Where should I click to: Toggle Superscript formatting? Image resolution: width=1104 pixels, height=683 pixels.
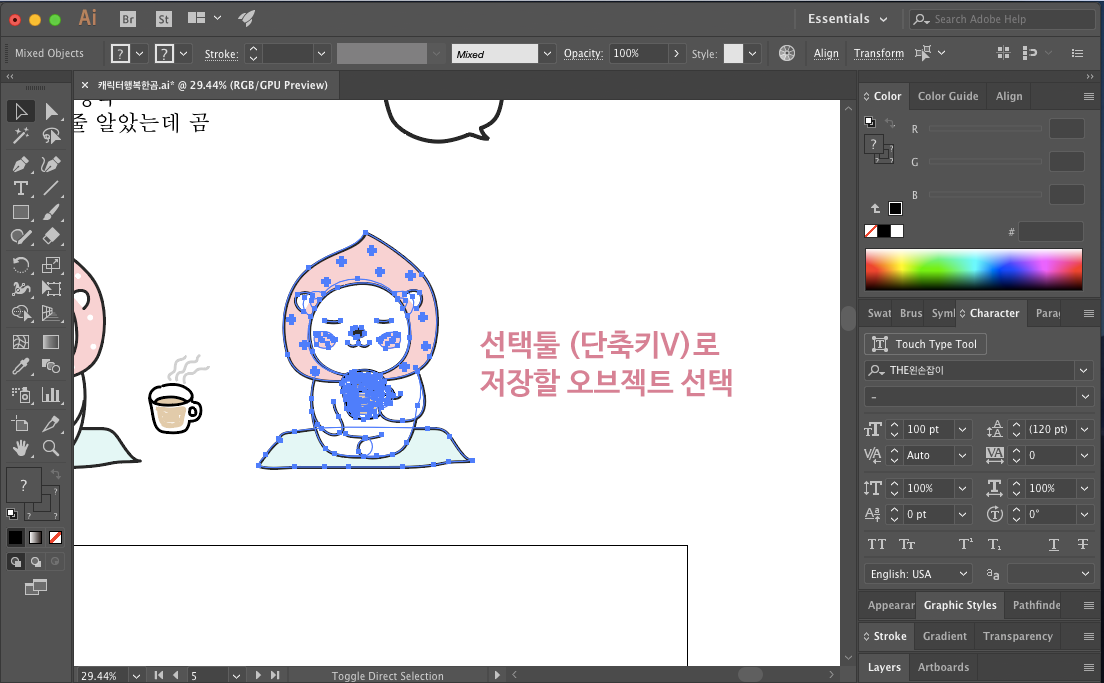coord(965,544)
